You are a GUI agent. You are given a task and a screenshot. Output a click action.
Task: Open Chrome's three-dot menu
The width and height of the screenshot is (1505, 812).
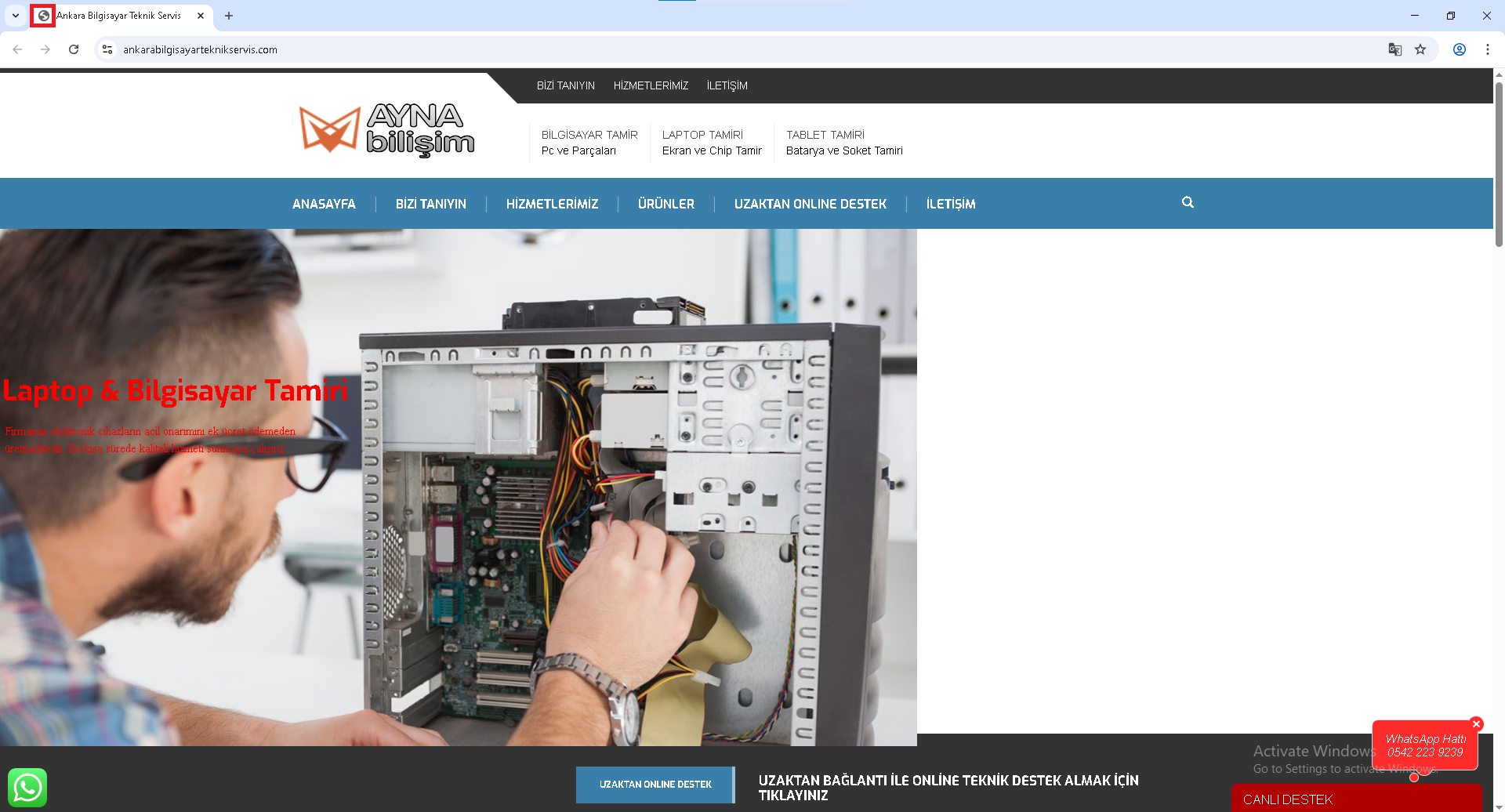pyautogui.click(x=1487, y=49)
